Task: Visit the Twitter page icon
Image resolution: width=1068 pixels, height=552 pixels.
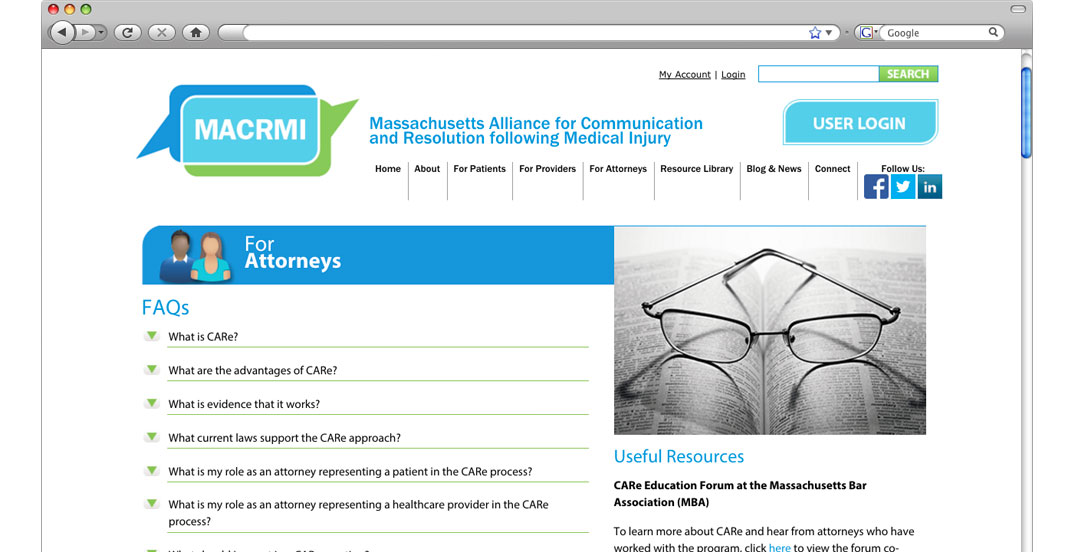Action: (x=902, y=187)
